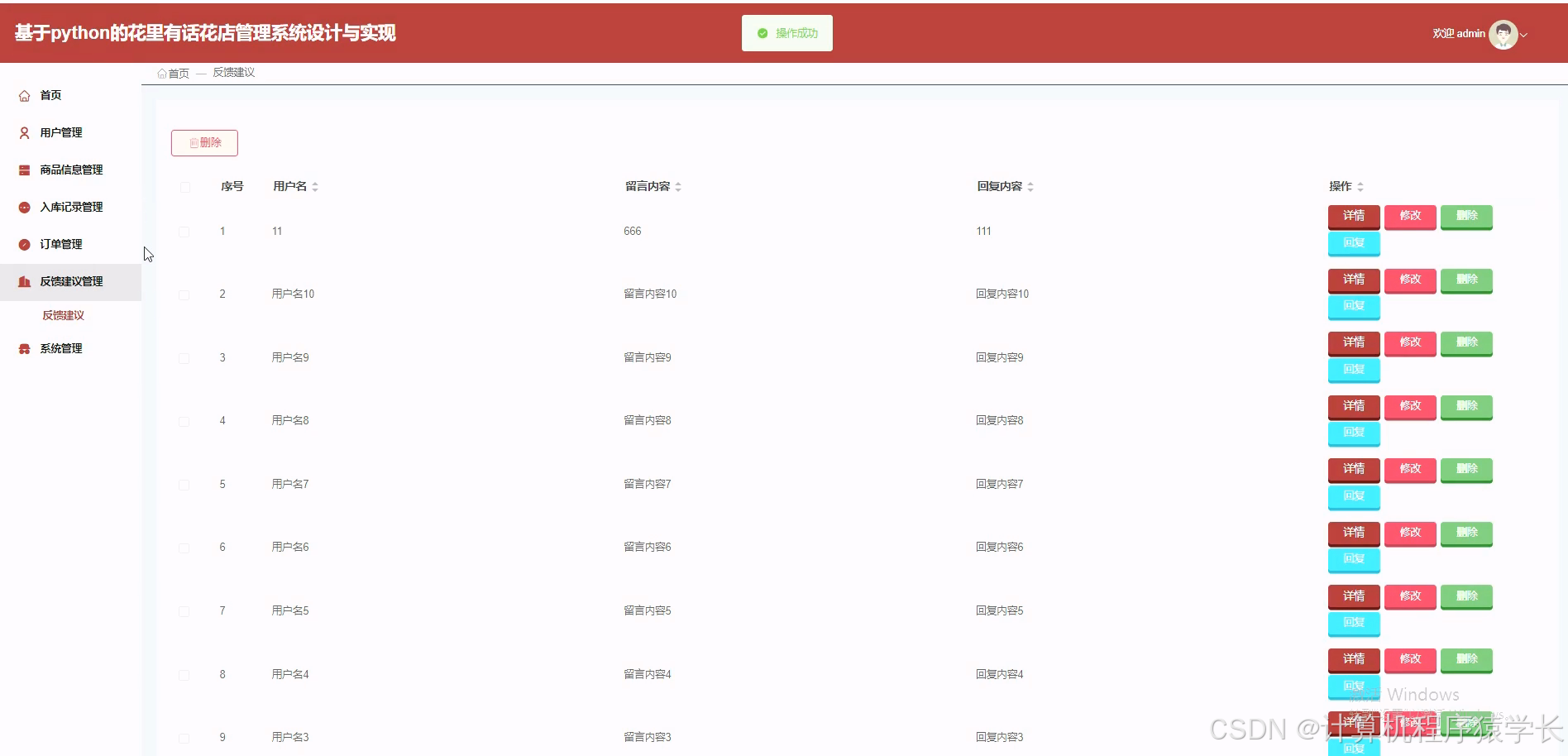This screenshot has height=756, width=1568.
Task: Click the 回复内容 cell reading 111
Action: [983, 232]
